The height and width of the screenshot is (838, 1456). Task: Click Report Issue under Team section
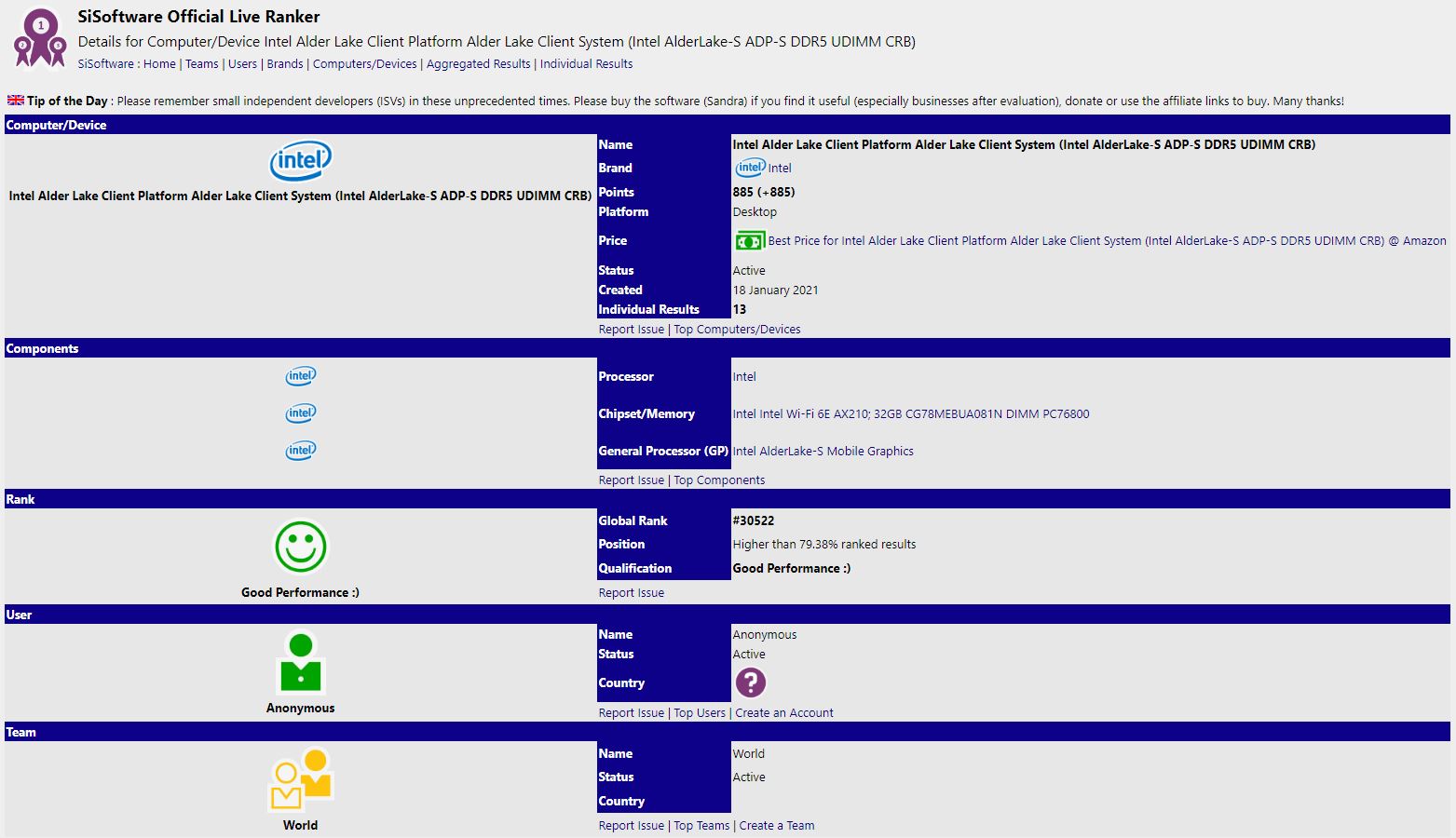632,826
